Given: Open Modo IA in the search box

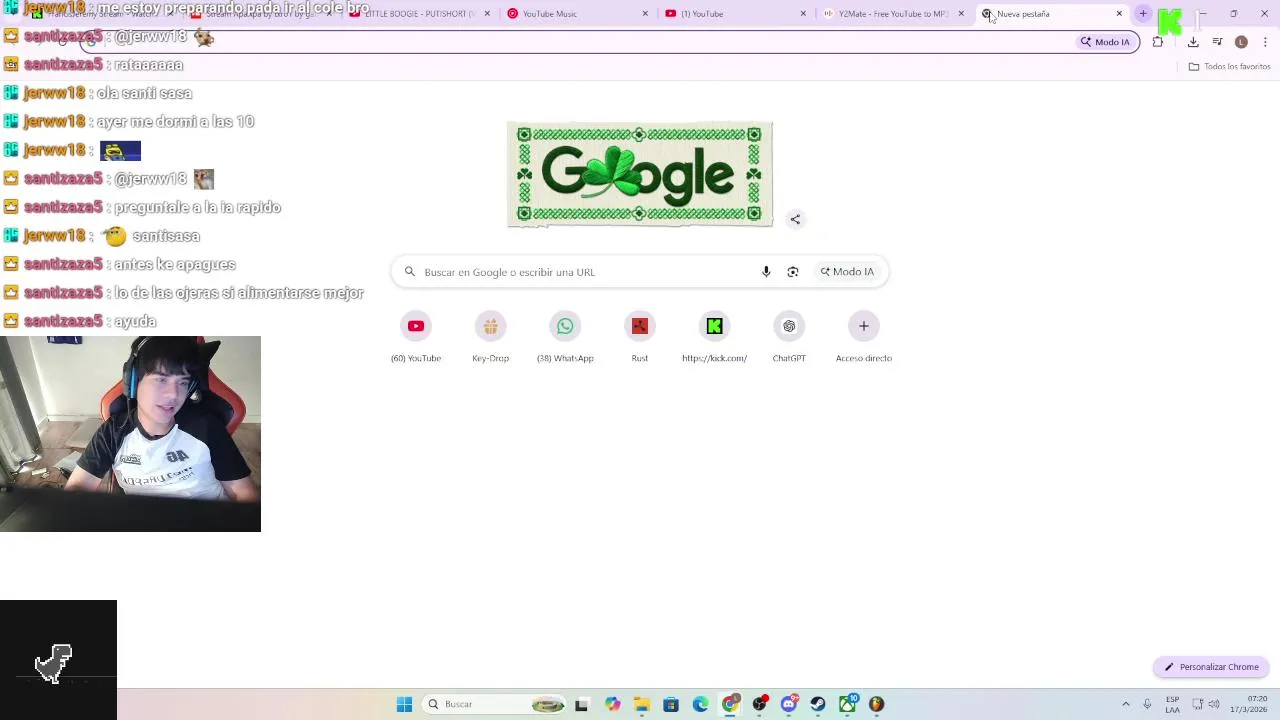Looking at the screenshot, I should [x=847, y=272].
